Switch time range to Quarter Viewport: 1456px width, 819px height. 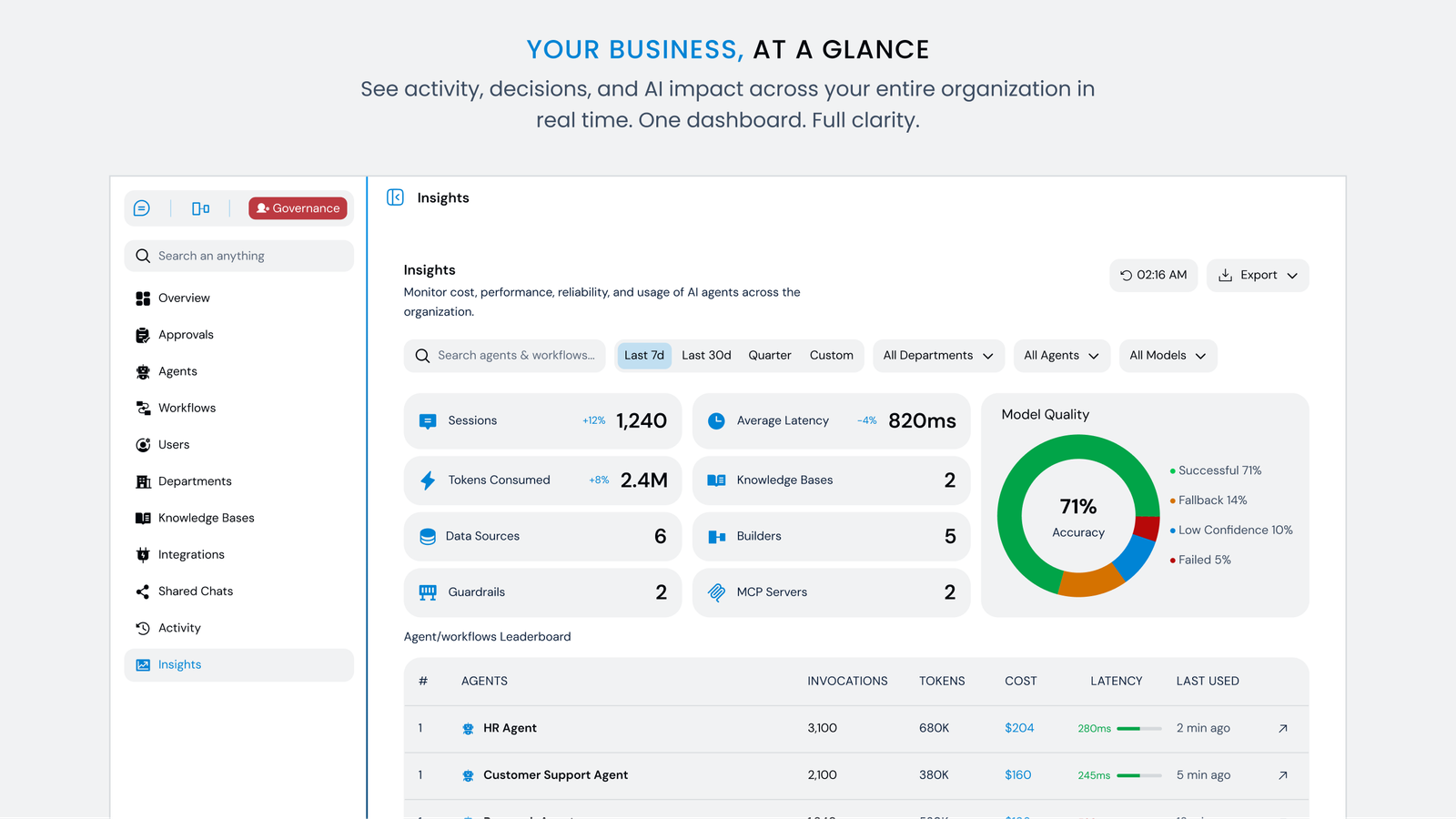pos(769,356)
